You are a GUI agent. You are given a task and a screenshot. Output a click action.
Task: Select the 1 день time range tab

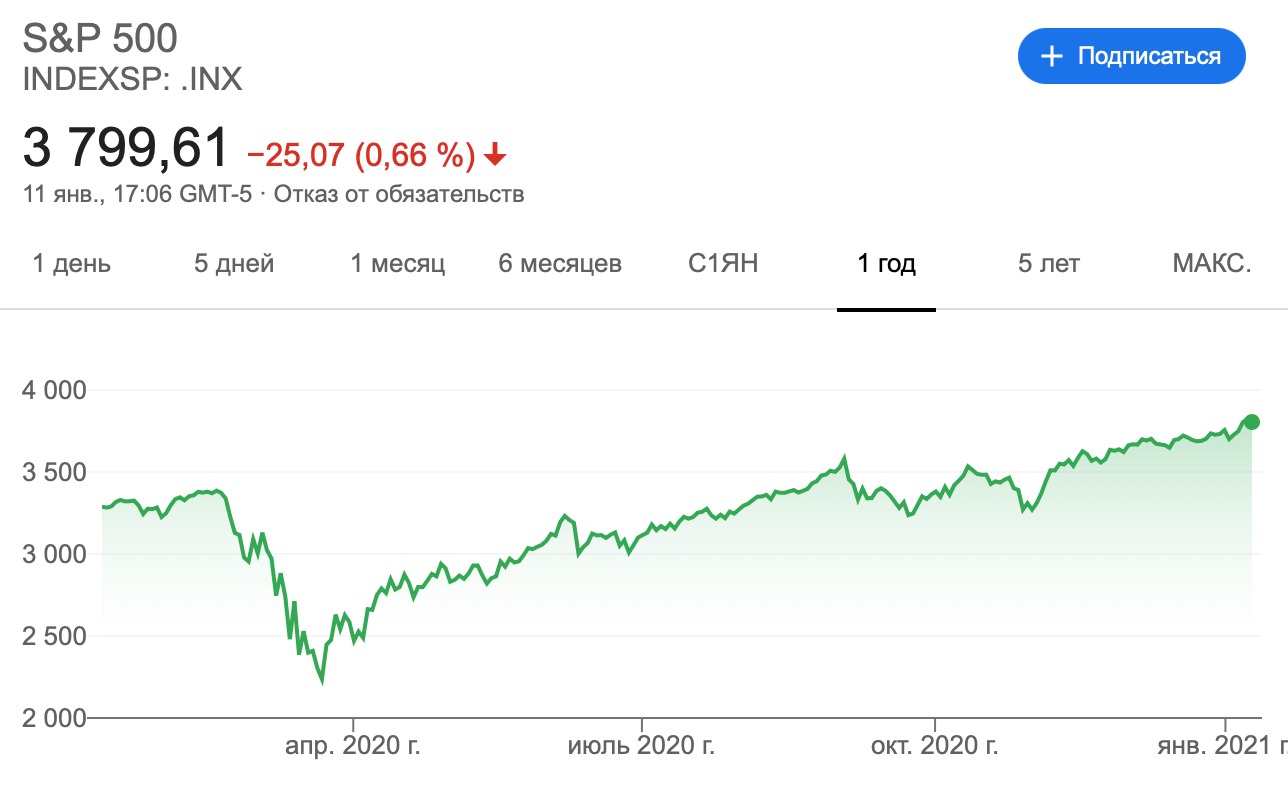tap(72, 264)
